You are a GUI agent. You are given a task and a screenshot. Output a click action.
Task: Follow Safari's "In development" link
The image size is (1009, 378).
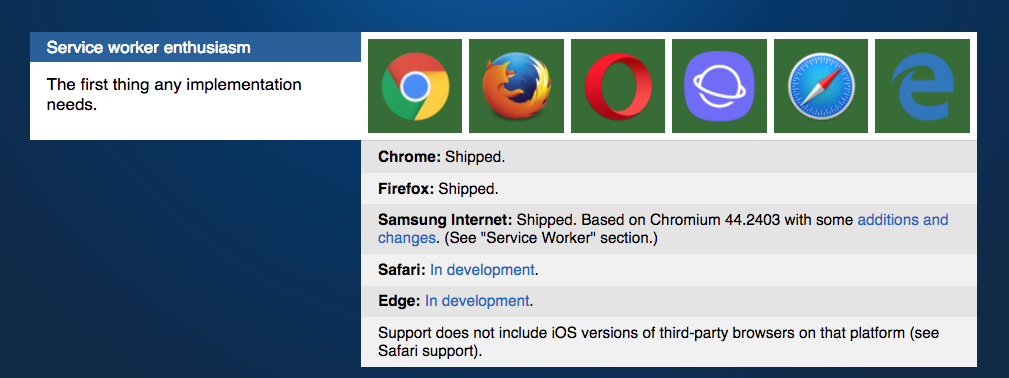pos(482,270)
